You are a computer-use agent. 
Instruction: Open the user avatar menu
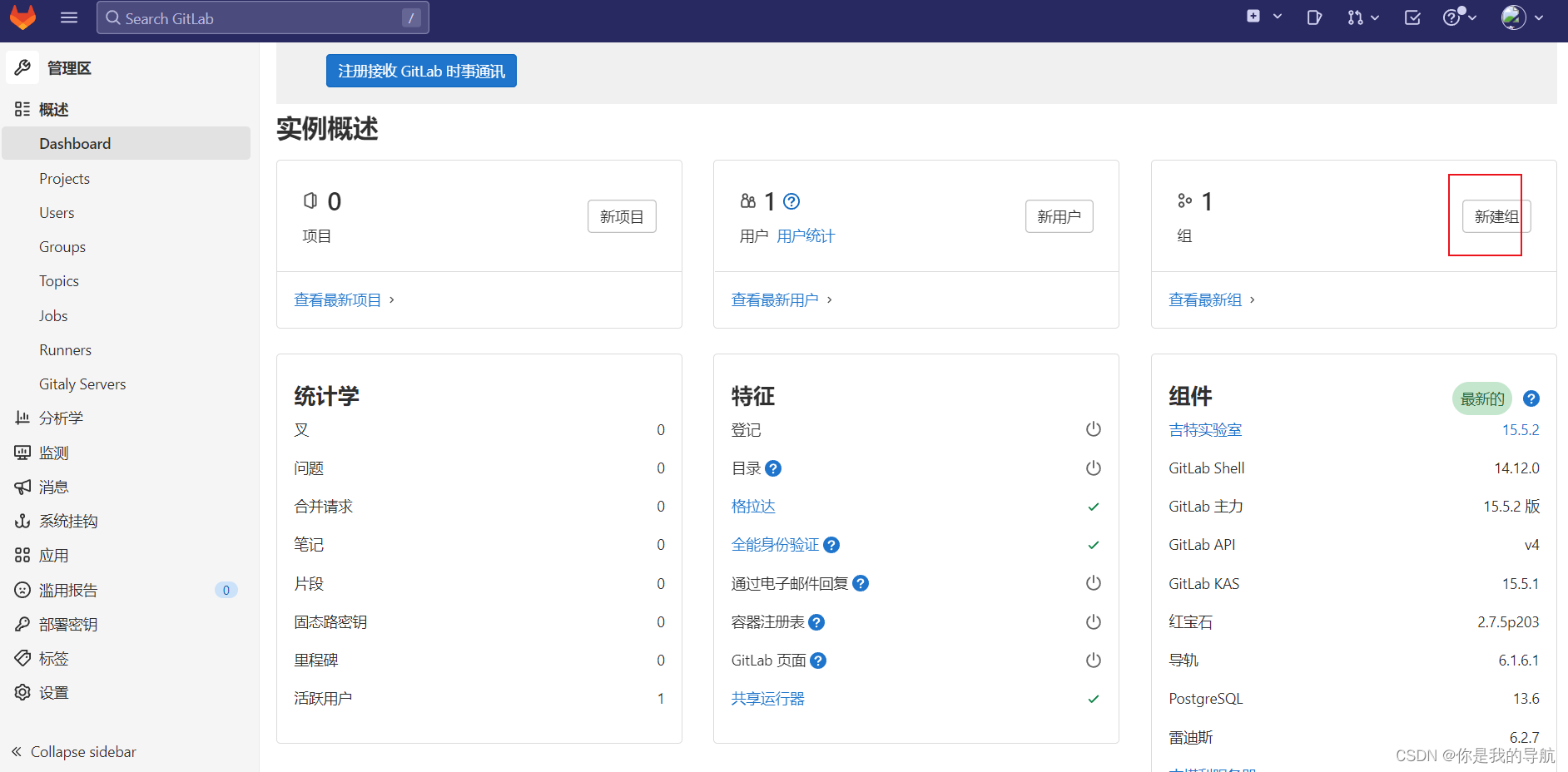(1522, 17)
